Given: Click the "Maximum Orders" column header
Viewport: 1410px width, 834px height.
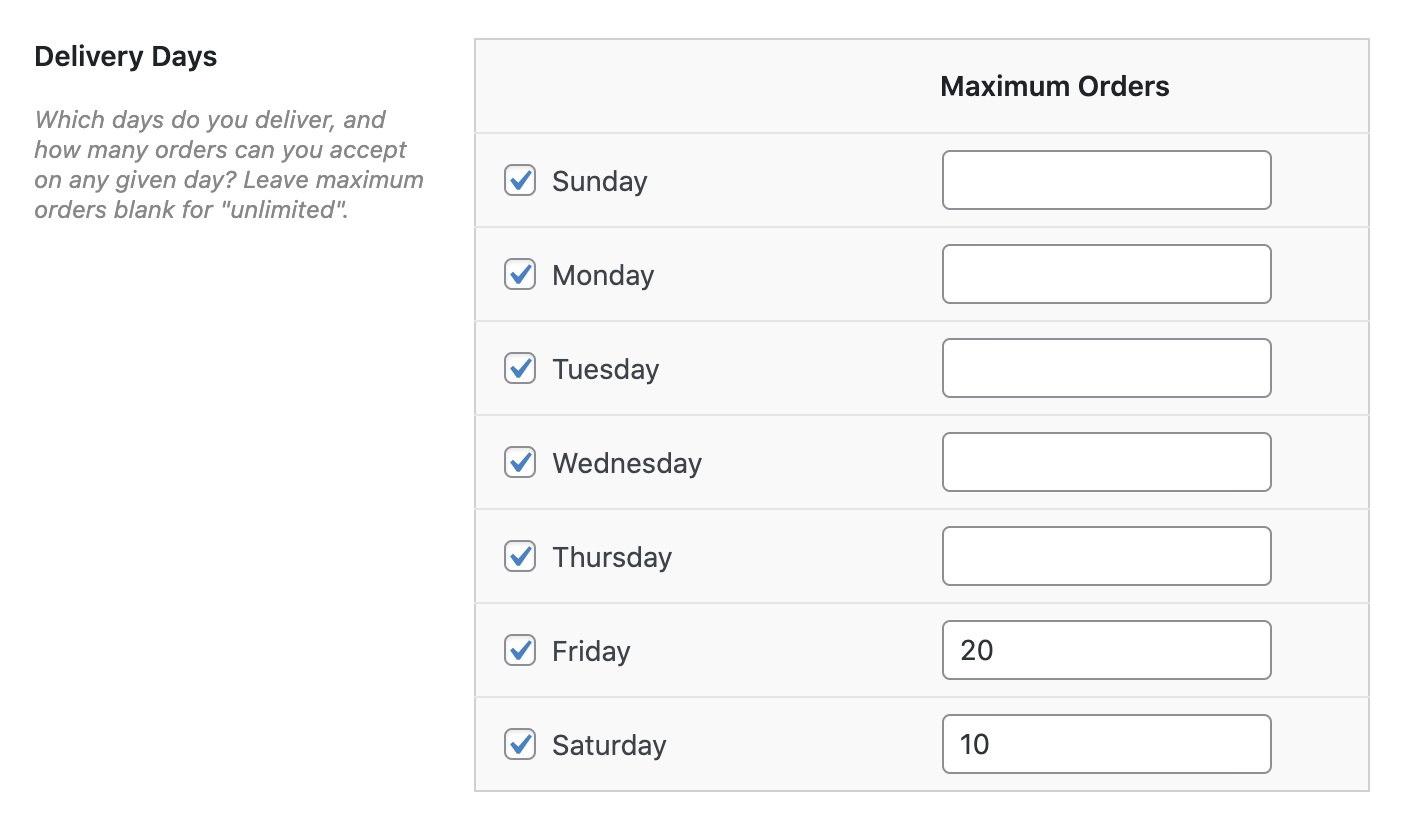Looking at the screenshot, I should tap(1054, 87).
